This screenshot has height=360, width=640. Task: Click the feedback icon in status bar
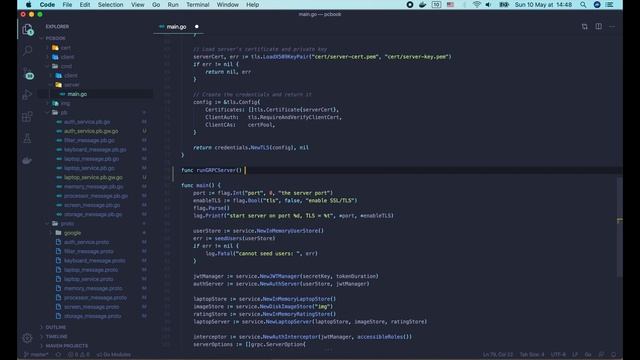601,354
